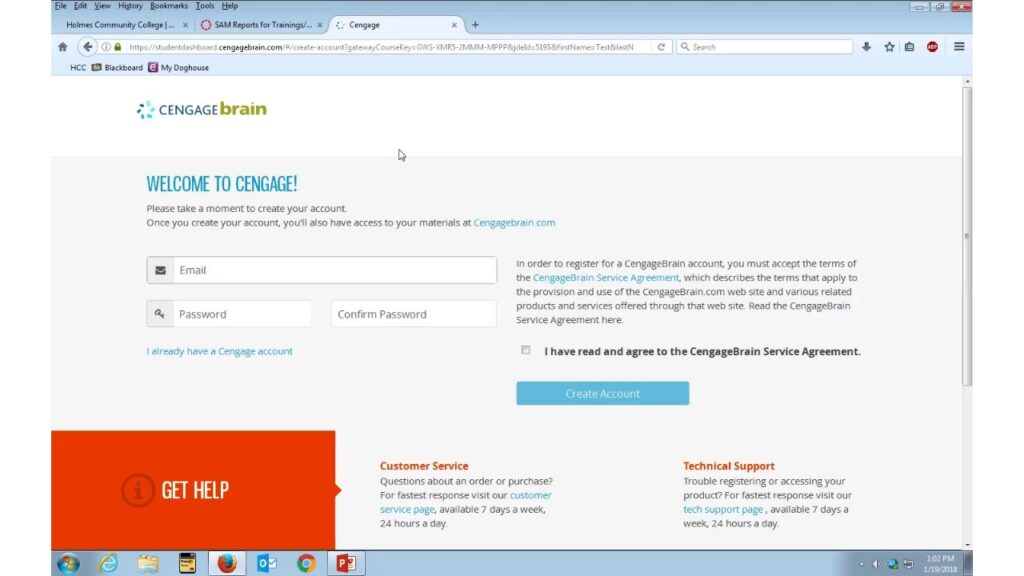
Task: Open the Firefox hamburger menu
Action: (959, 47)
